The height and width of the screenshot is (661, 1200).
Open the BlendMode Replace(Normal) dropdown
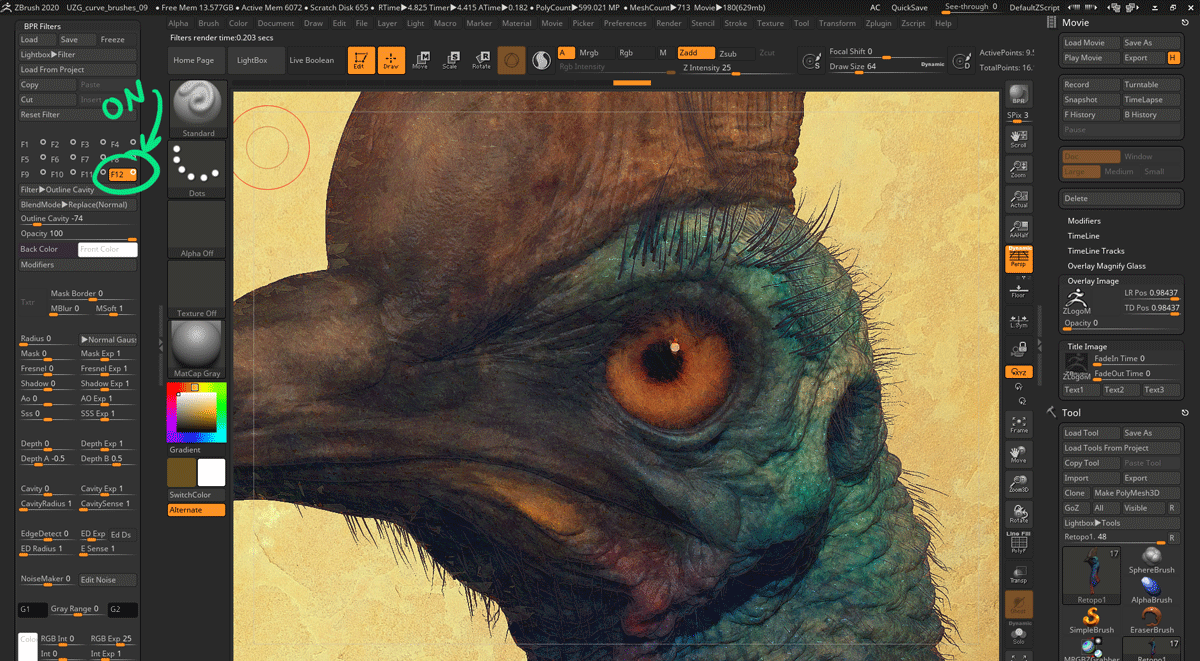click(77, 204)
